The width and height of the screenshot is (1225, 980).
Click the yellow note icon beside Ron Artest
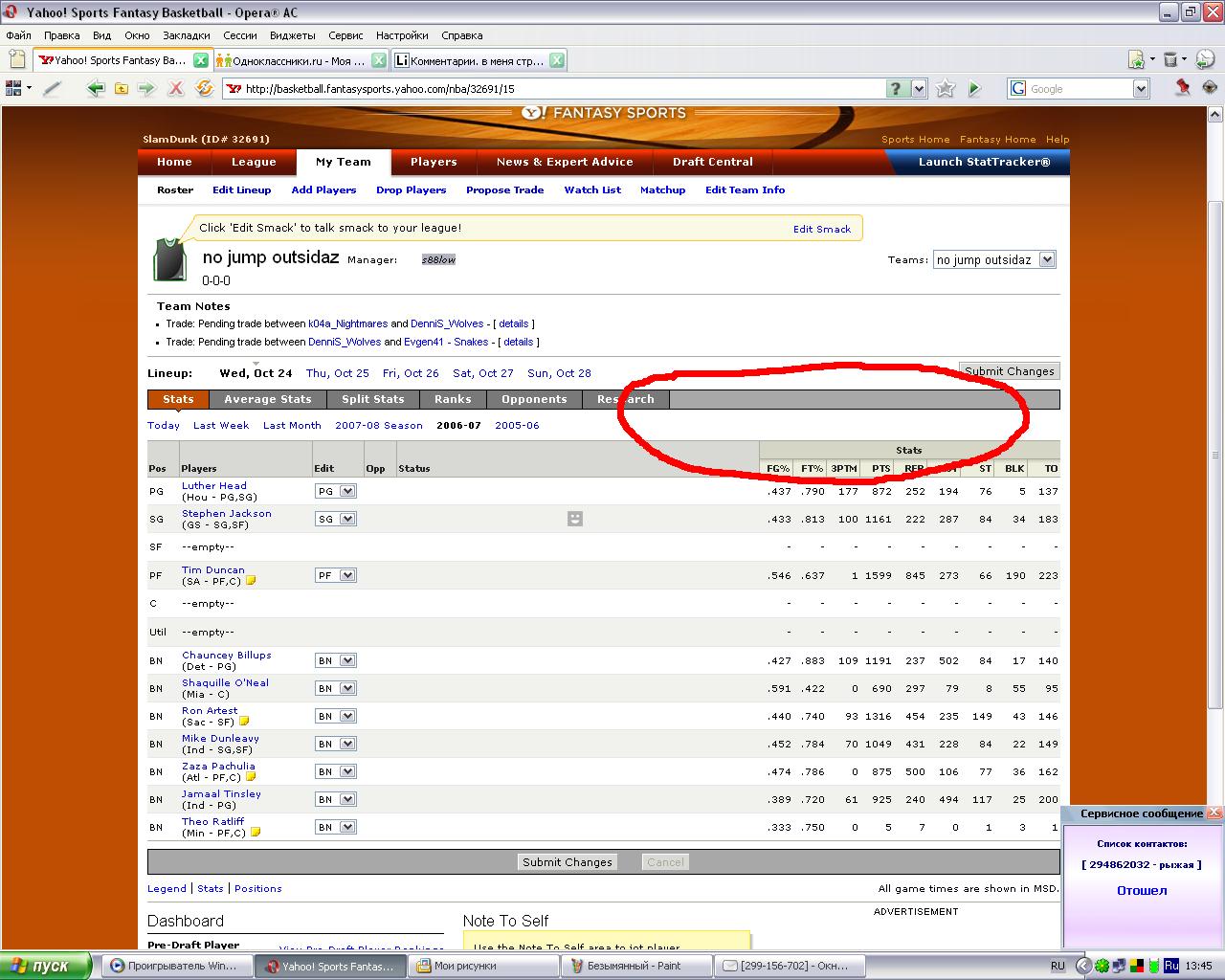(244, 721)
